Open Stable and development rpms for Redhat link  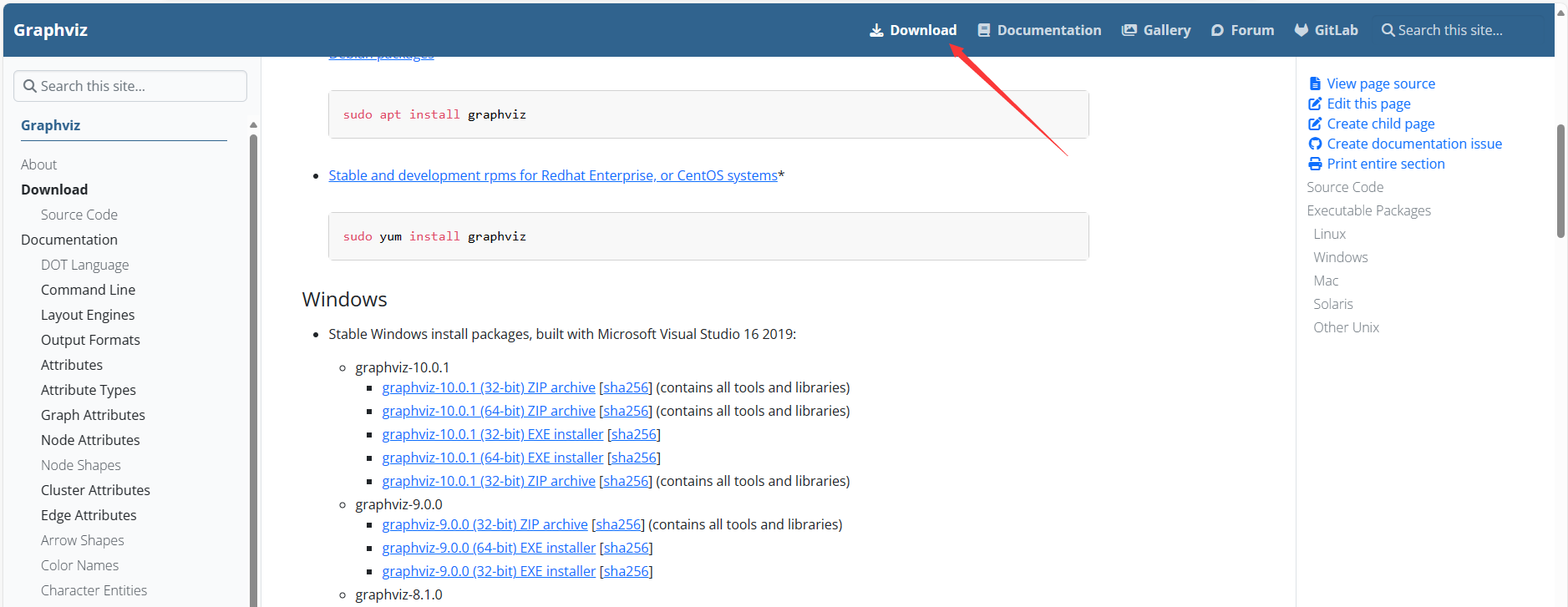pyautogui.click(x=553, y=175)
